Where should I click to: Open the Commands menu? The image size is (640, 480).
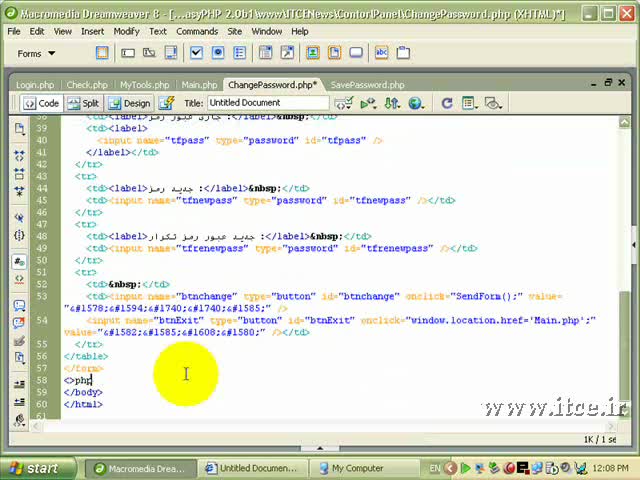197,31
